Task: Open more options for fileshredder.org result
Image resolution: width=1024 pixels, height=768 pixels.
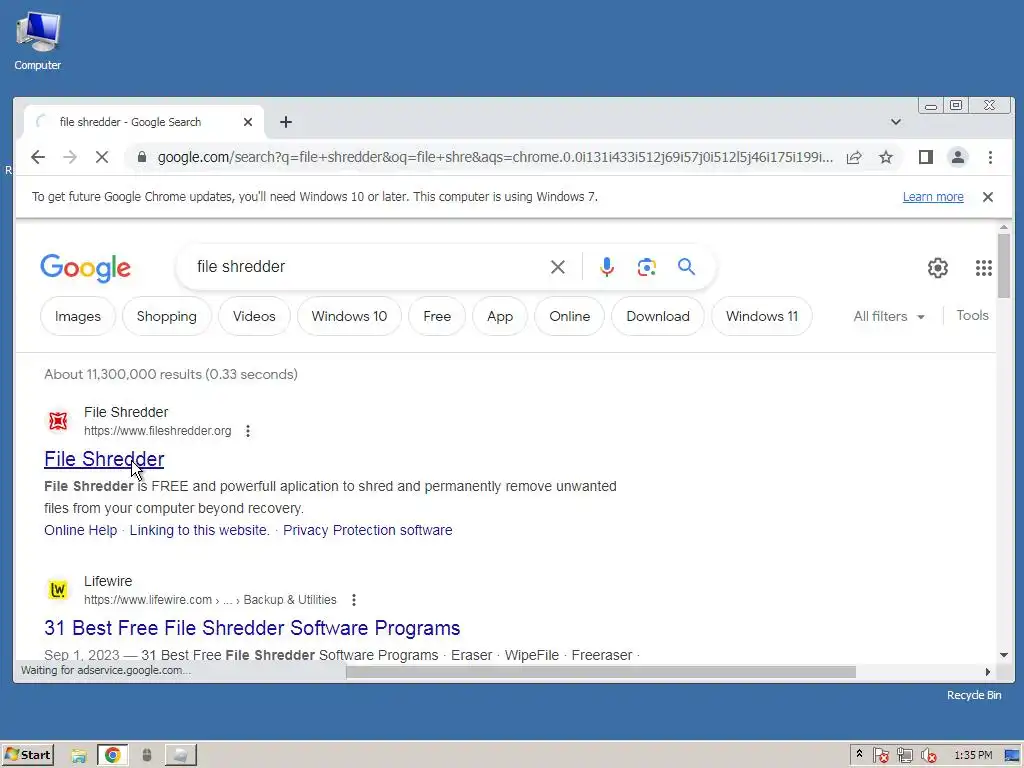Action: 248,431
